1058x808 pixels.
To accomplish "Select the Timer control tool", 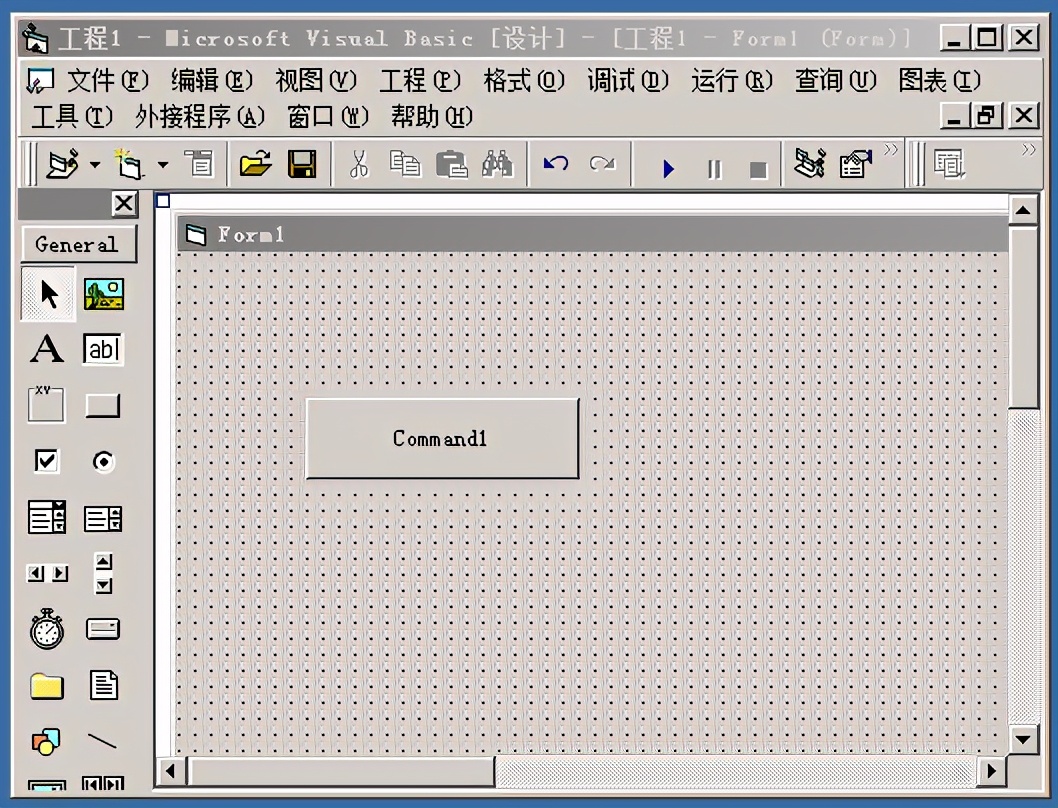I will [x=47, y=629].
